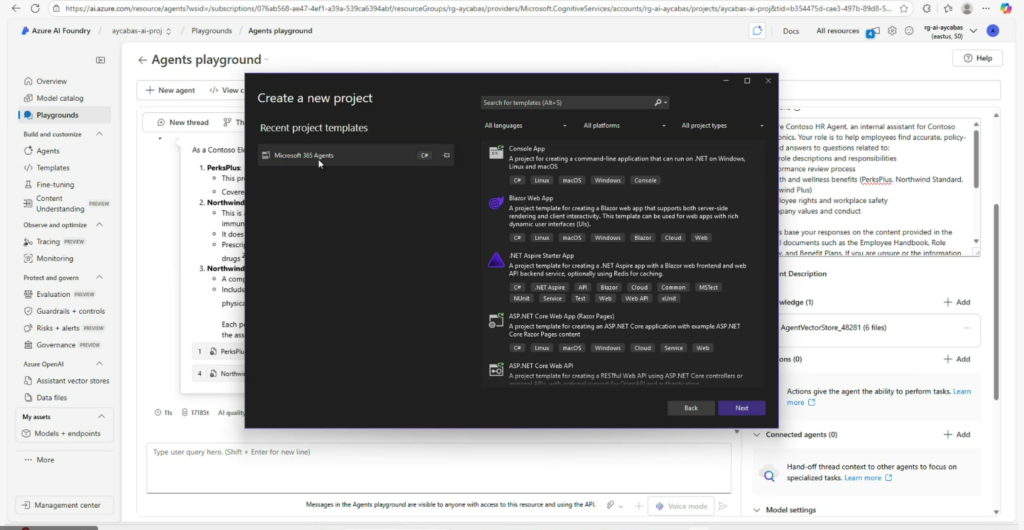
Task: Open Monitoring in sidebar
Action: (54, 258)
